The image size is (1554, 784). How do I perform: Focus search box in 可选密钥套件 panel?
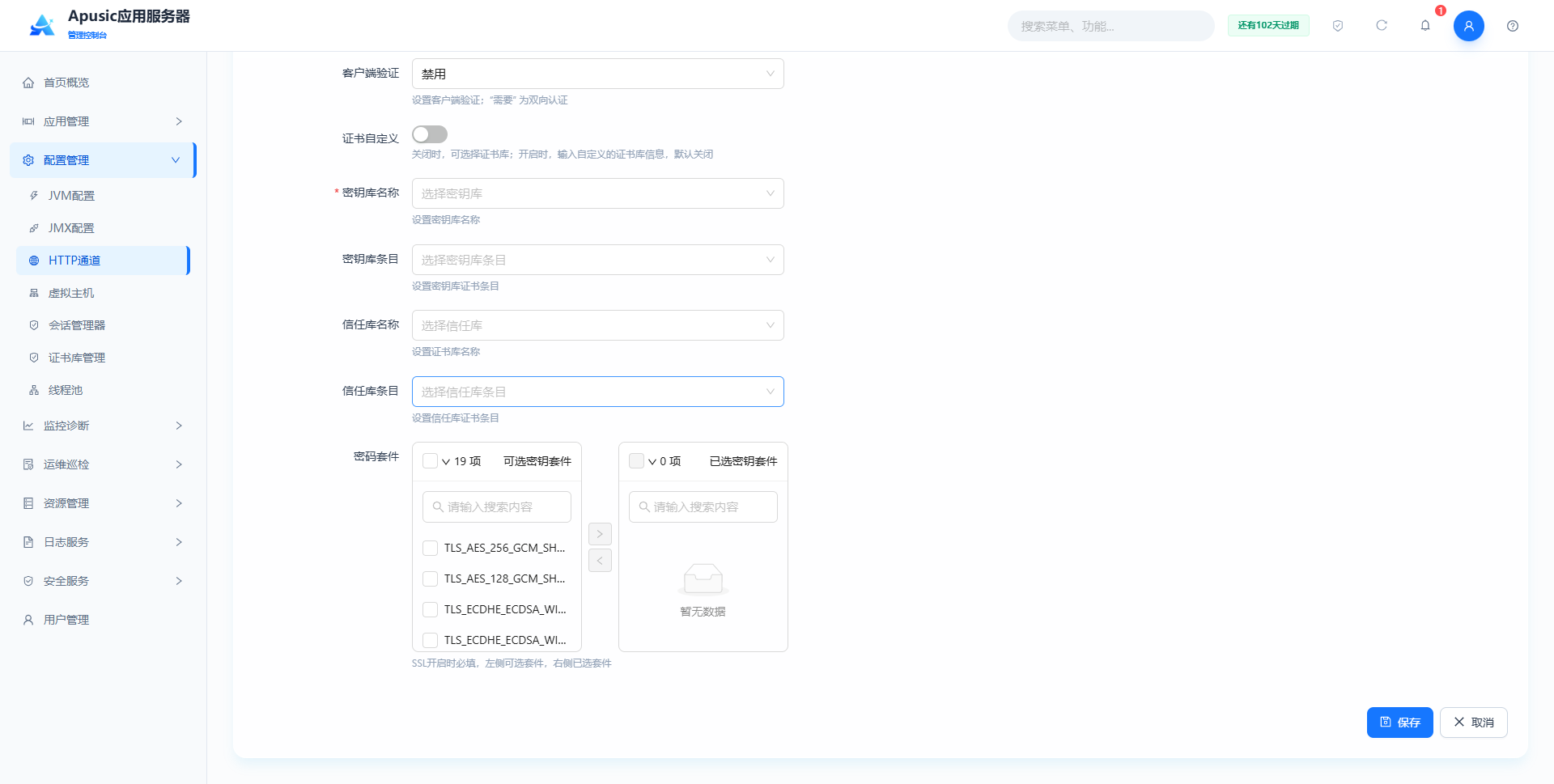click(497, 507)
